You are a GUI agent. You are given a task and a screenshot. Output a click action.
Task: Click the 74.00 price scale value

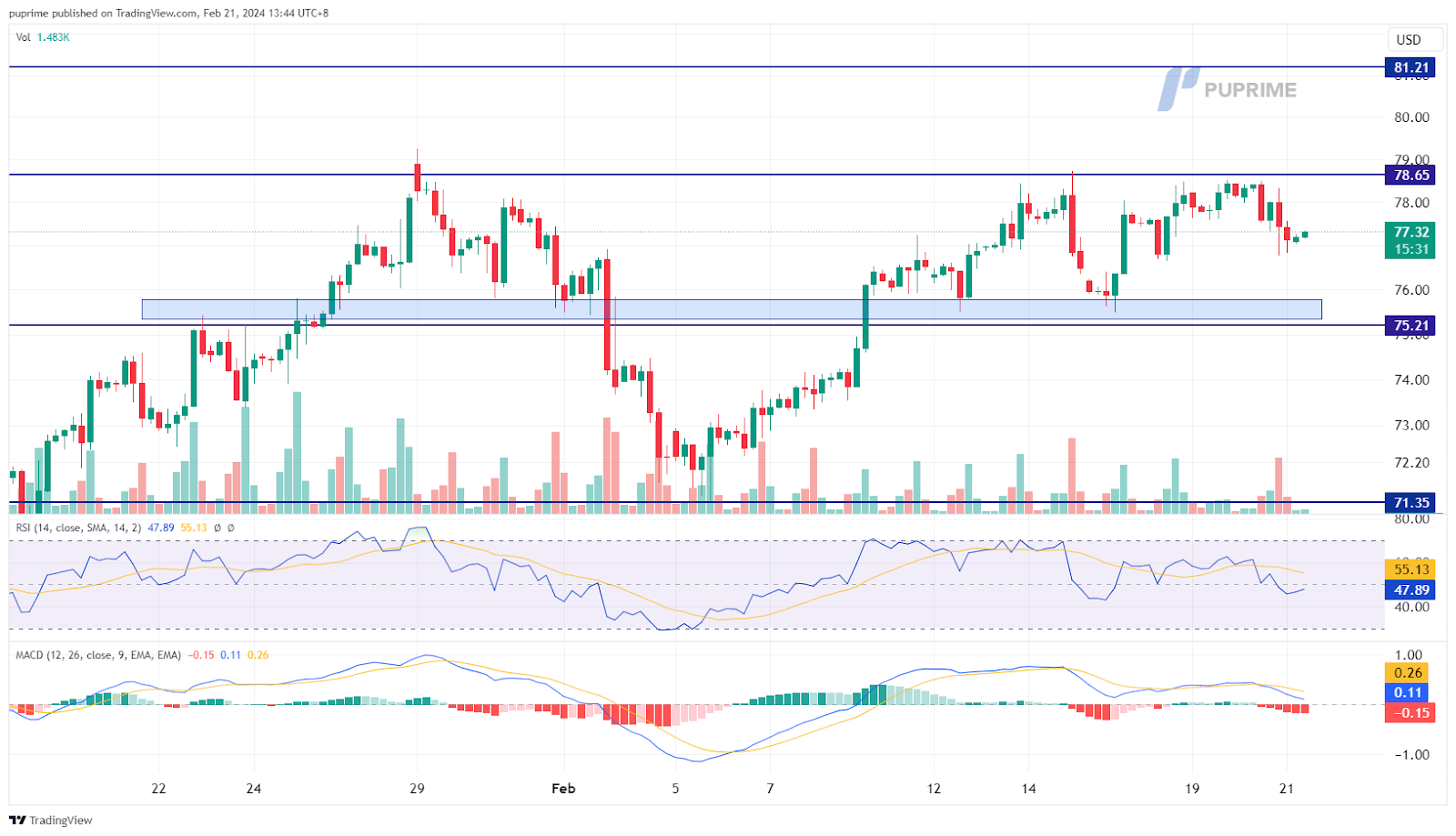coord(1411,380)
